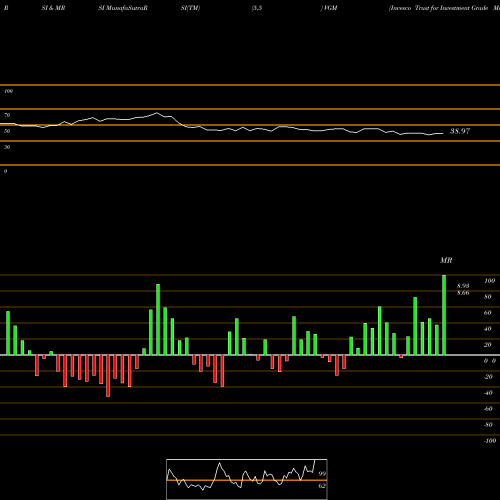Image resolution: width=500 pixels, height=500 pixels.
Task: Click the RSI value 38.97
Action: point(460,131)
